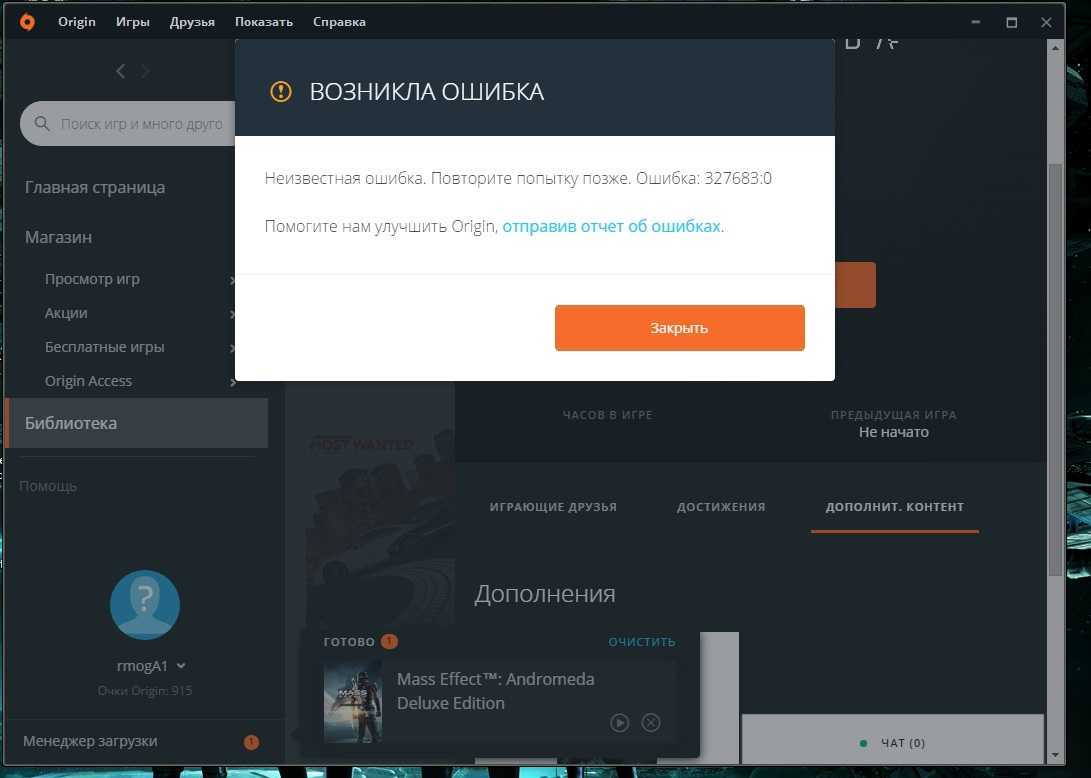Open the Показать menu
The image size is (1091, 778).
(x=264, y=22)
